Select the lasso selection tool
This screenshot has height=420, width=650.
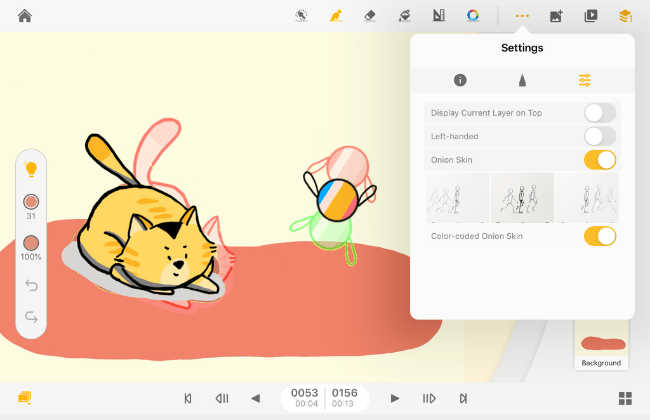coord(301,16)
